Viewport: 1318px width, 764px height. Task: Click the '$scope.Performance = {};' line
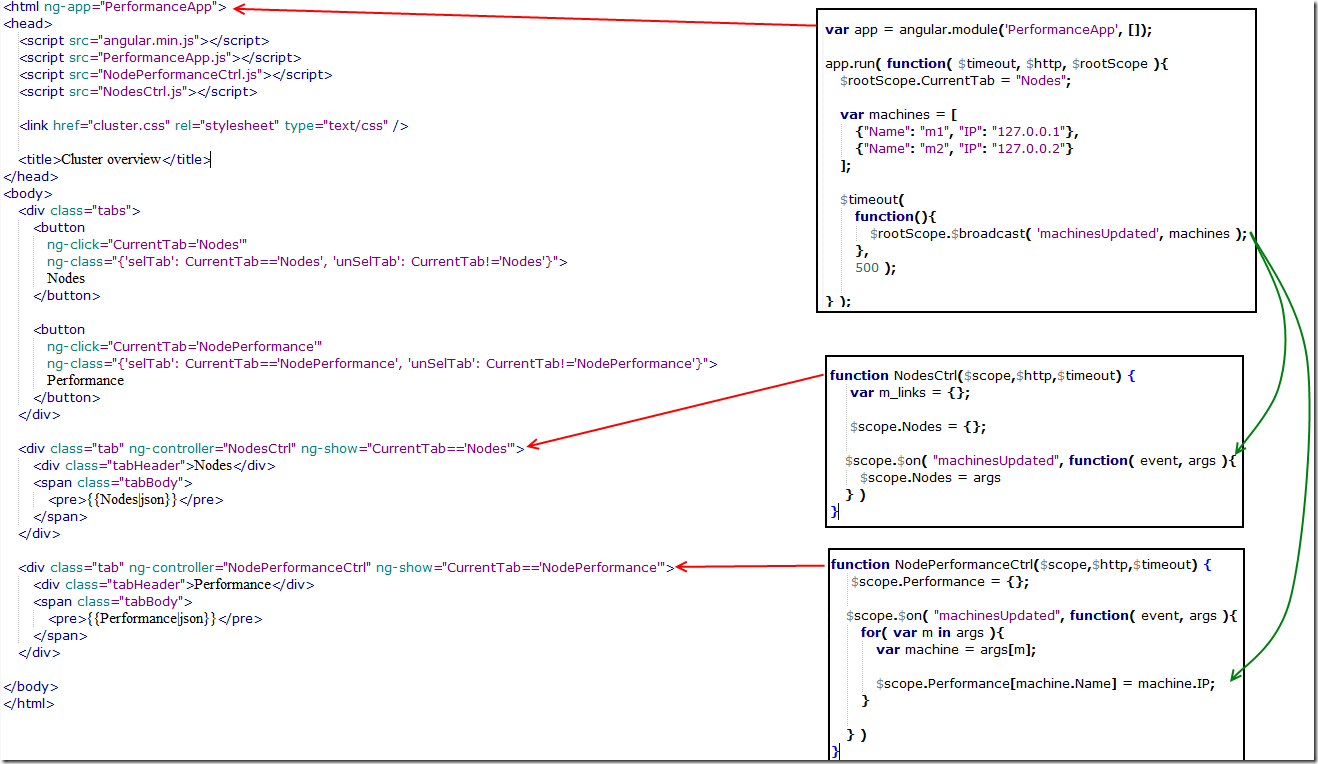tap(941, 581)
